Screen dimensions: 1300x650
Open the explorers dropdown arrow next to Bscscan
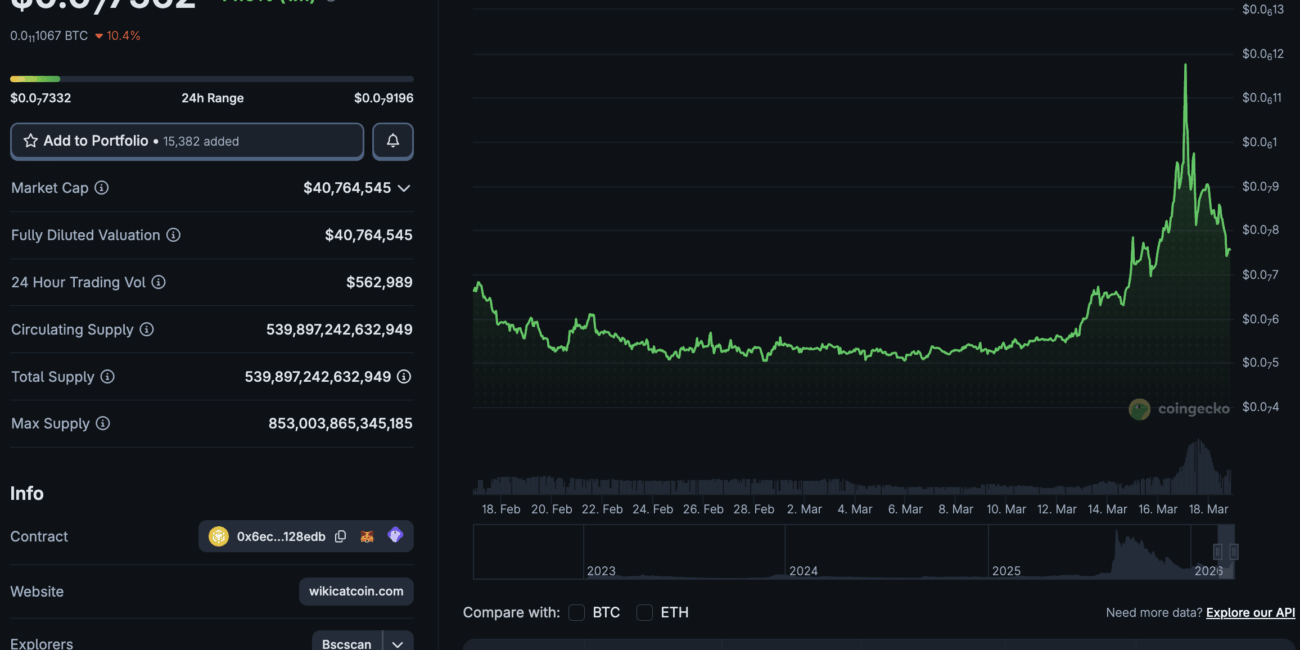click(x=399, y=644)
